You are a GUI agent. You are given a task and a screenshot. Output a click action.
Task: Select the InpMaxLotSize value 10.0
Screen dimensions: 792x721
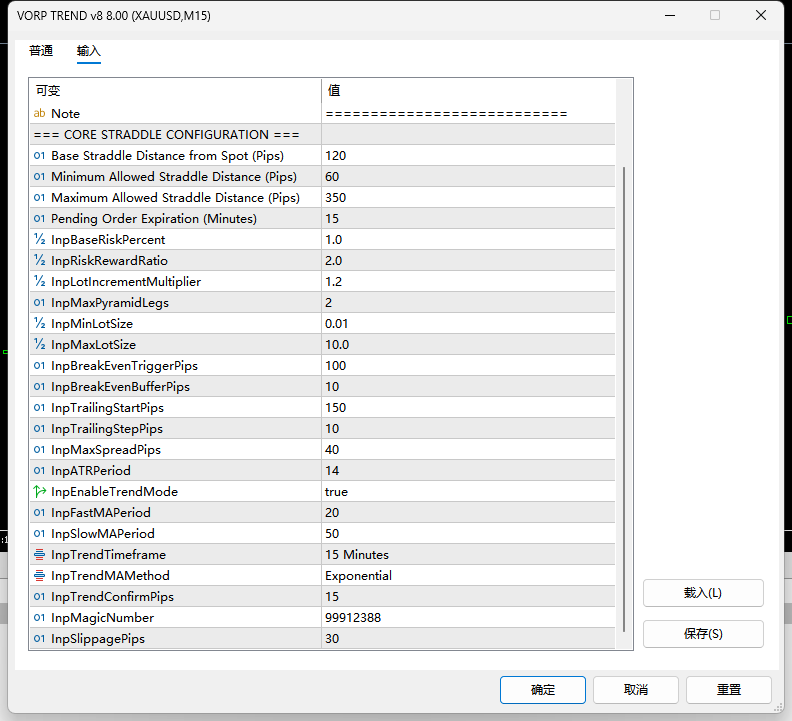[x=468, y=345]
